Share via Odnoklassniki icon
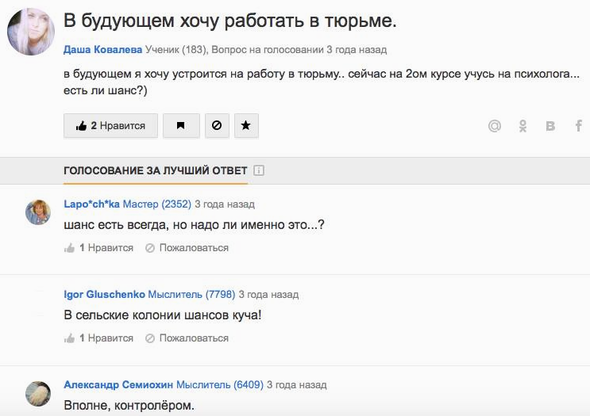Image resolution: width=590 pixels, height=416 pixels. pyautogui.click(x=523, y=126)
